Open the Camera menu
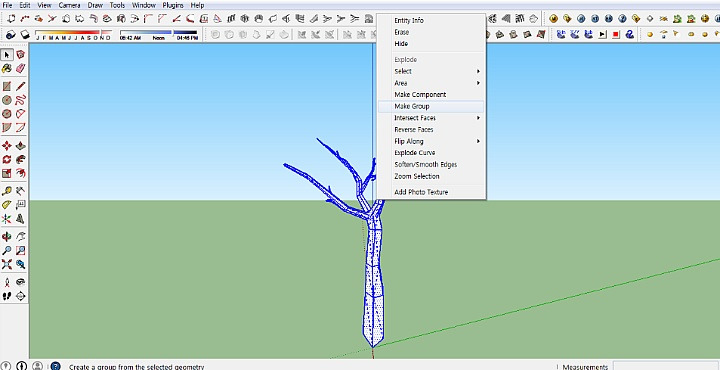This screenshot has width=720, height=370. 69,5
